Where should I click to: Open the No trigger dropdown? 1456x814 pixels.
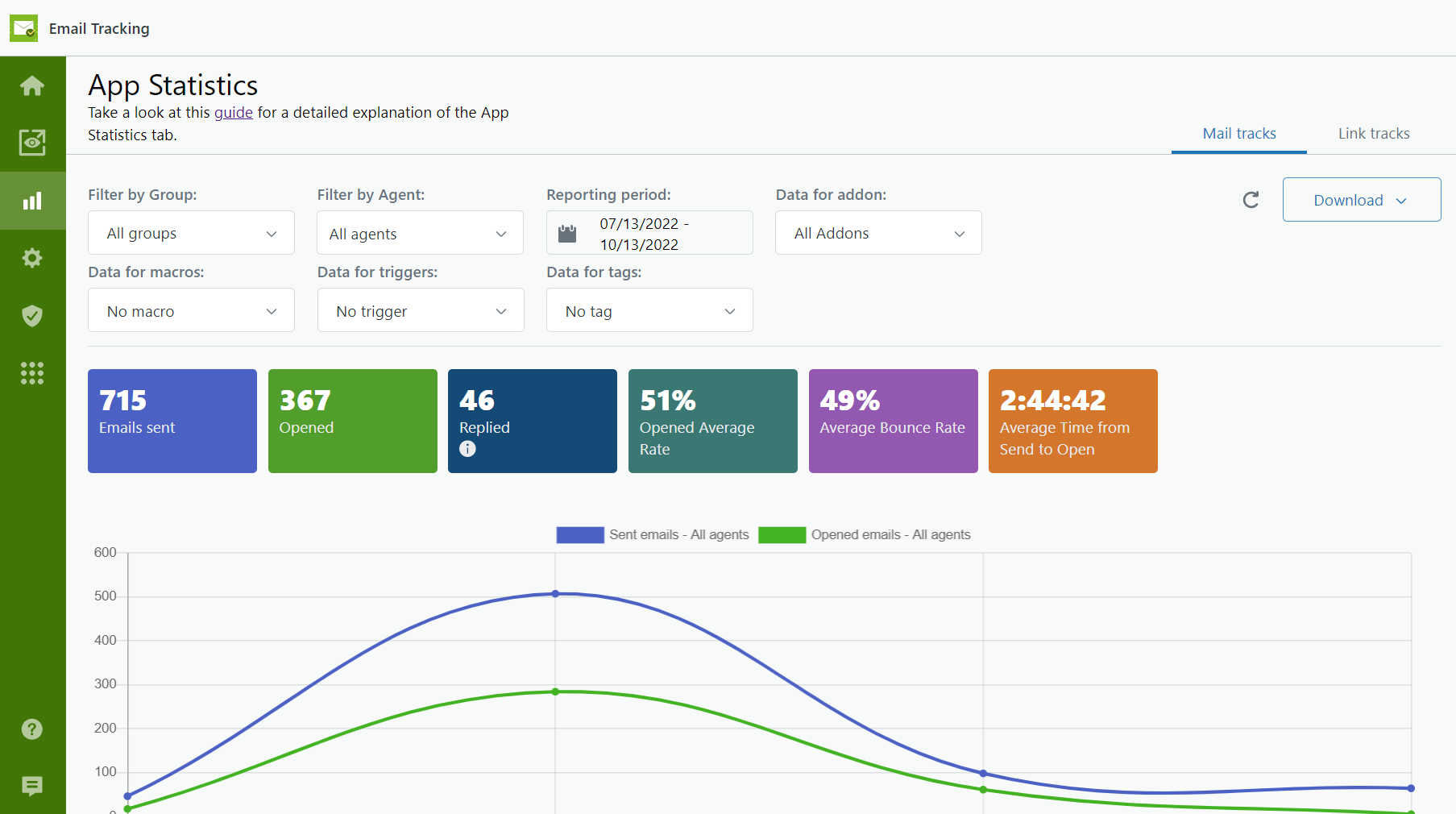pos(420,310)
